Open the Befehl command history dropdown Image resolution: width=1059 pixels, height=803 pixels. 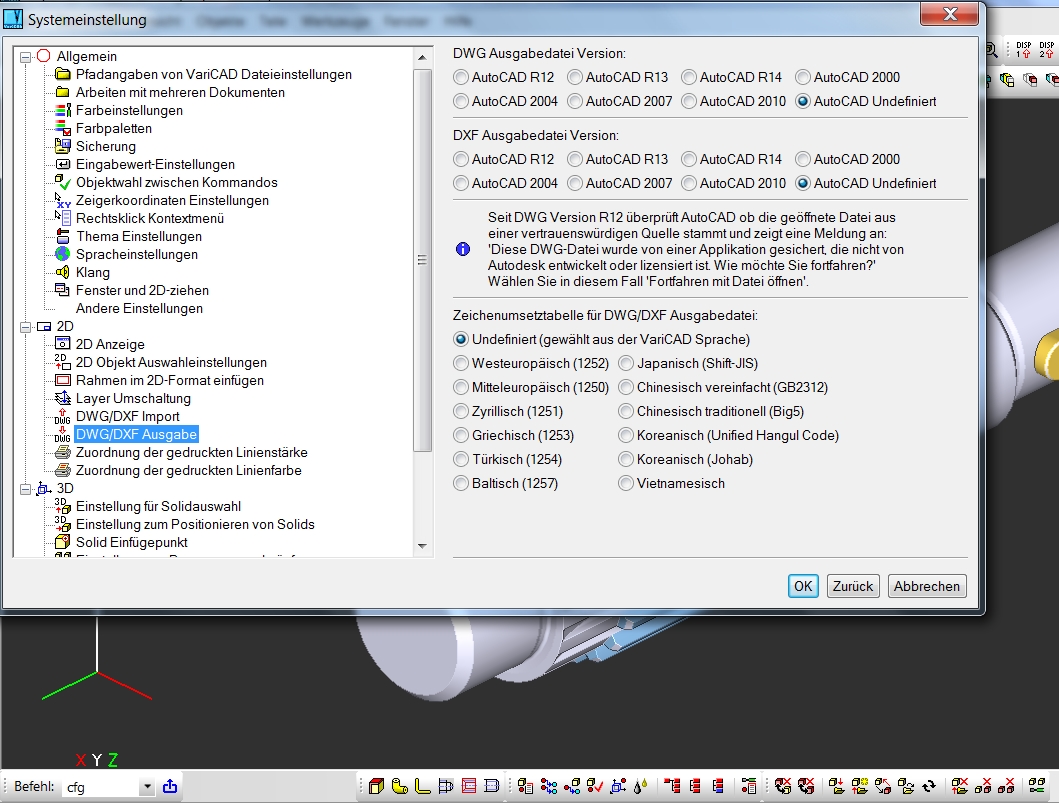pos(147,787)
